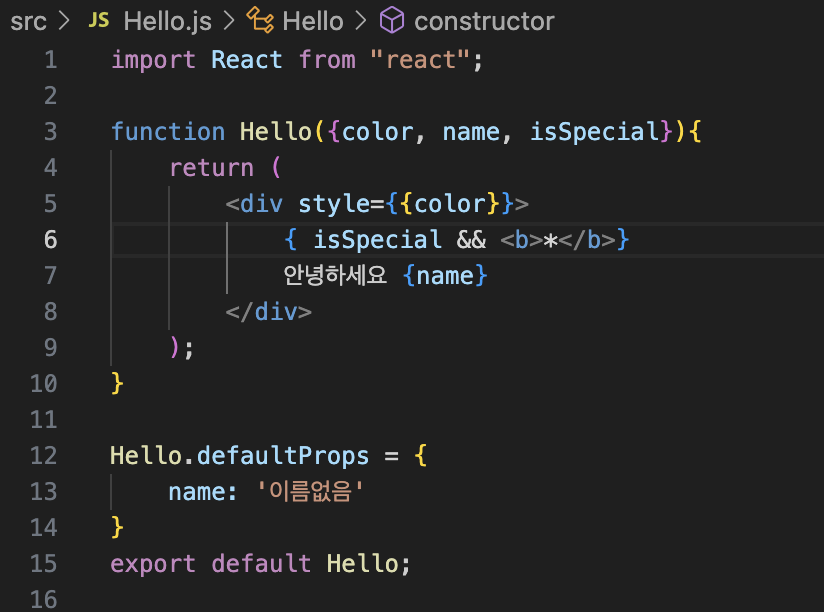Click the isSpecial parameter on line 3
This screenshot has height=612, width=824.
click(594, 131)
